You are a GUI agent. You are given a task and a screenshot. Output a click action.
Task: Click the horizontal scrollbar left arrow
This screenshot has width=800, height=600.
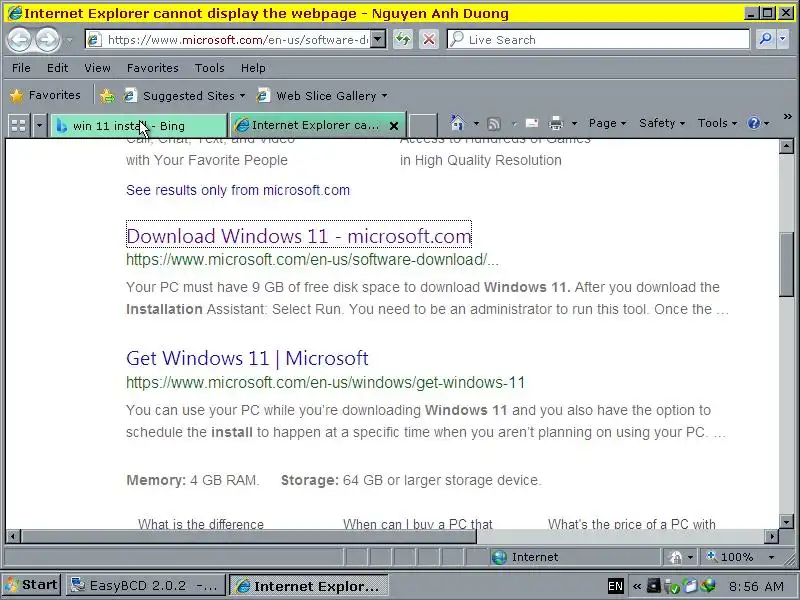(13, 536)
